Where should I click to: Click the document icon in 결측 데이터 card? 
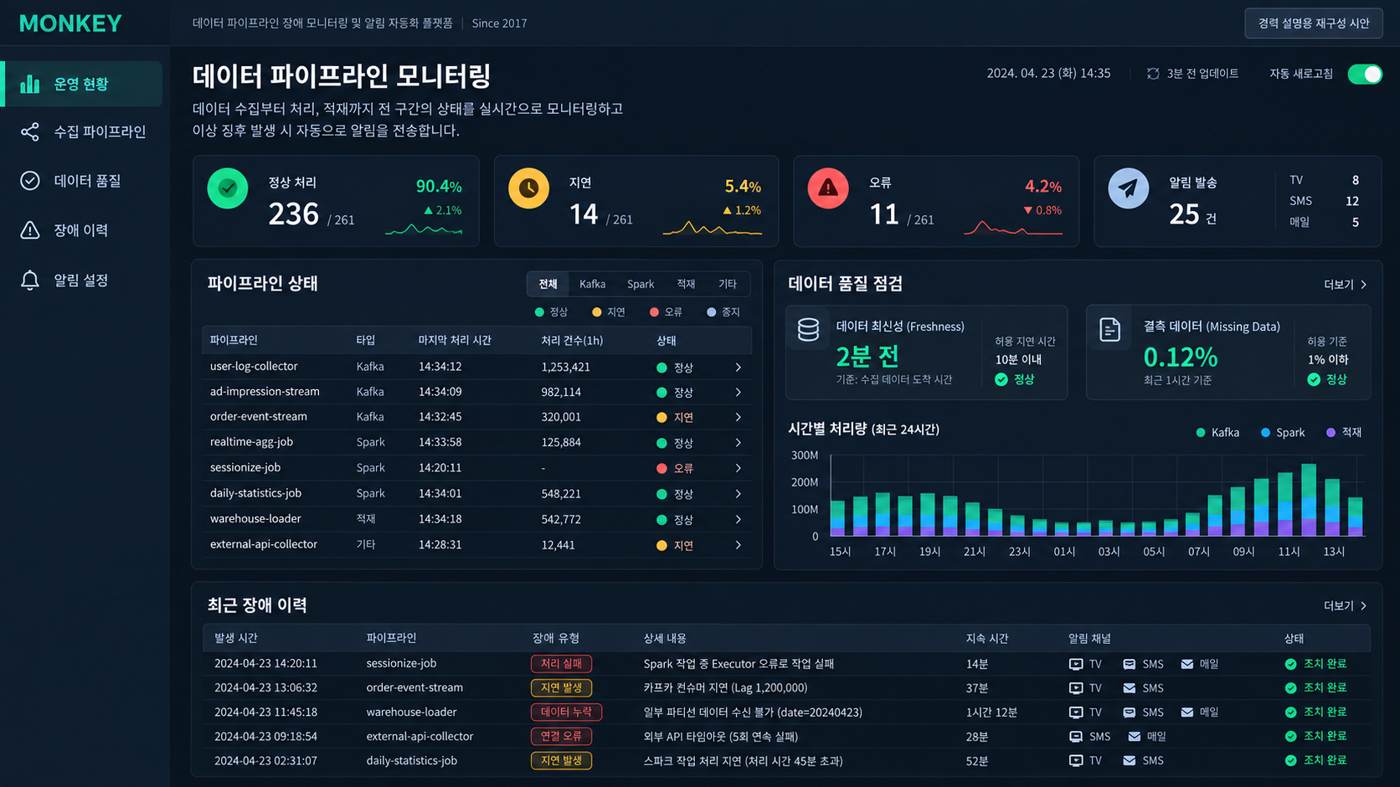click(1110, 329)
